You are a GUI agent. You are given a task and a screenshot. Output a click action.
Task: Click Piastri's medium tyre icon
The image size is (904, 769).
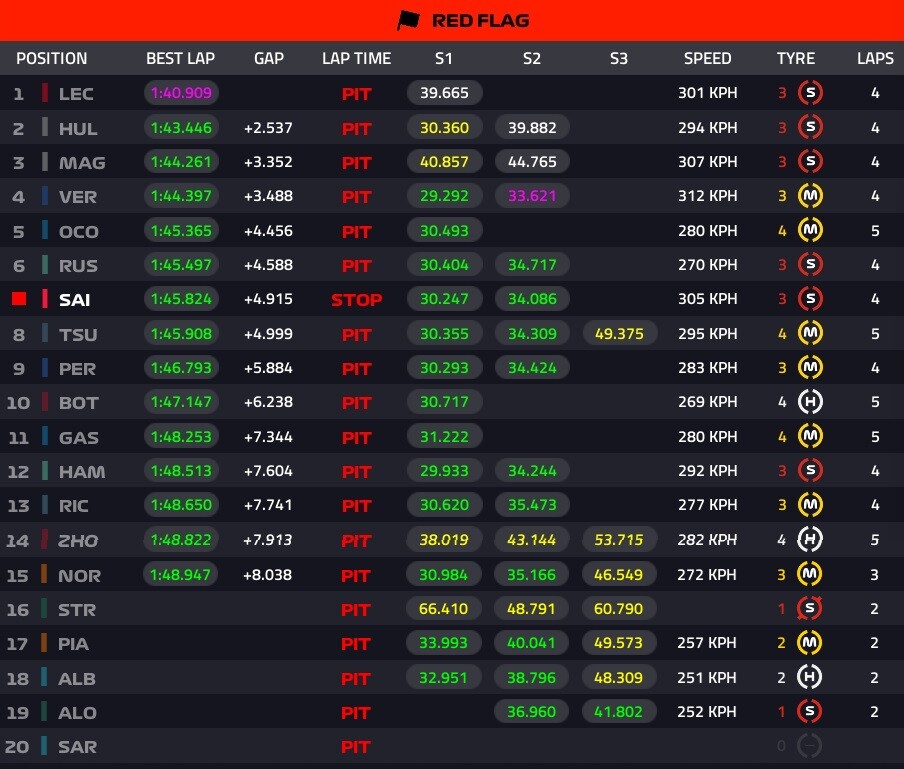810,643
